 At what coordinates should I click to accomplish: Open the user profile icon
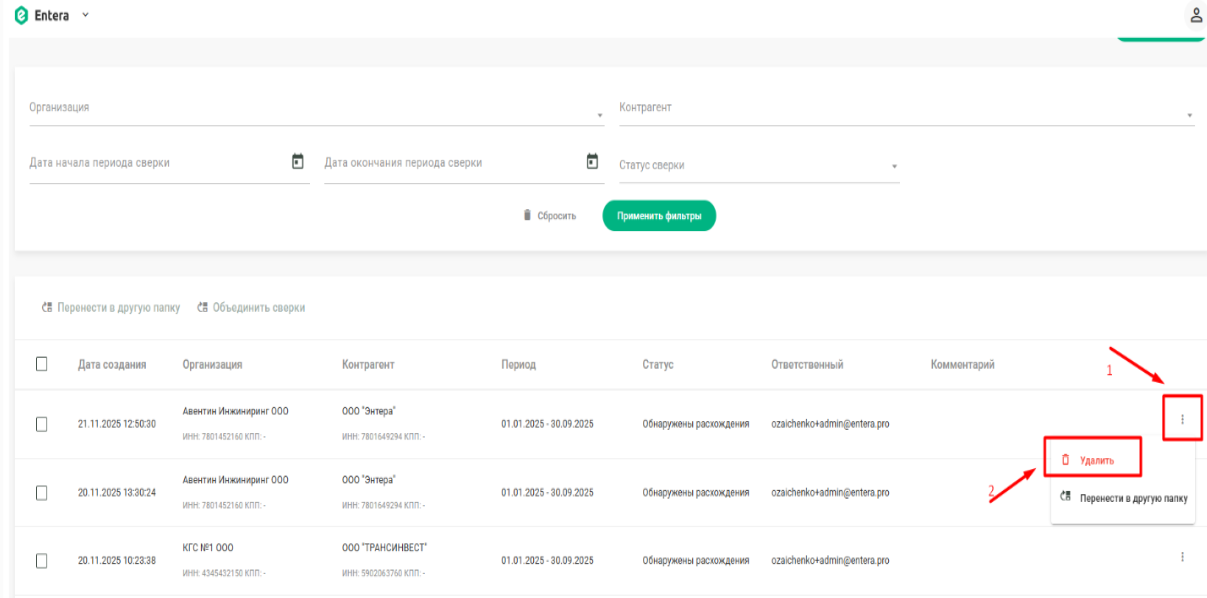click(x=1195, y=15)
